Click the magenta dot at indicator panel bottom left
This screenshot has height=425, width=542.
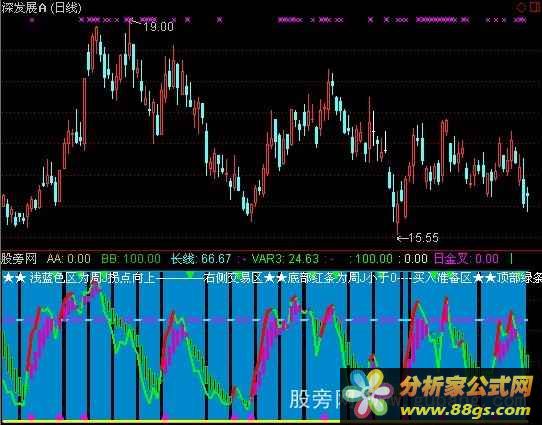click(x=31, y=416)
